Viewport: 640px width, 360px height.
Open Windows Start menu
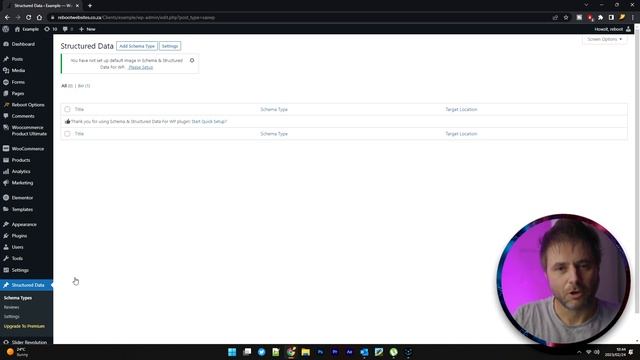pyautogui.click(x=232, y=352)
